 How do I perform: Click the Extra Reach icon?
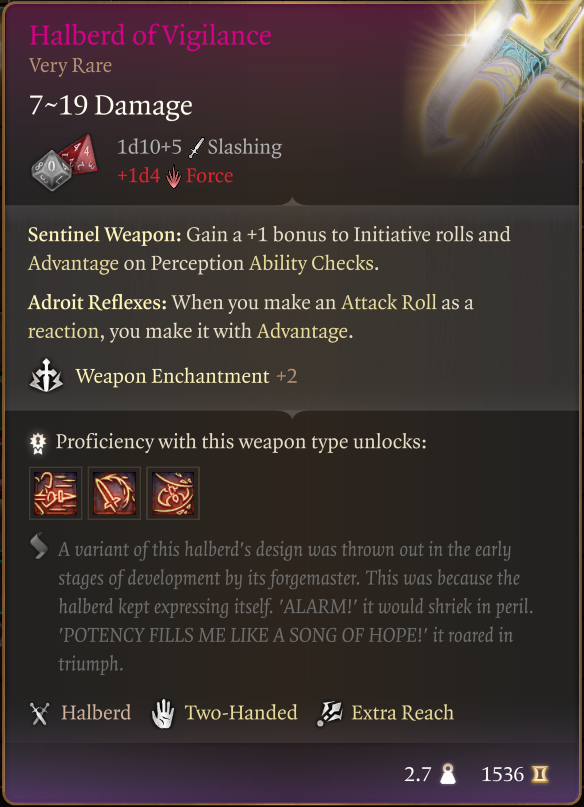click(x=329, y=713)
